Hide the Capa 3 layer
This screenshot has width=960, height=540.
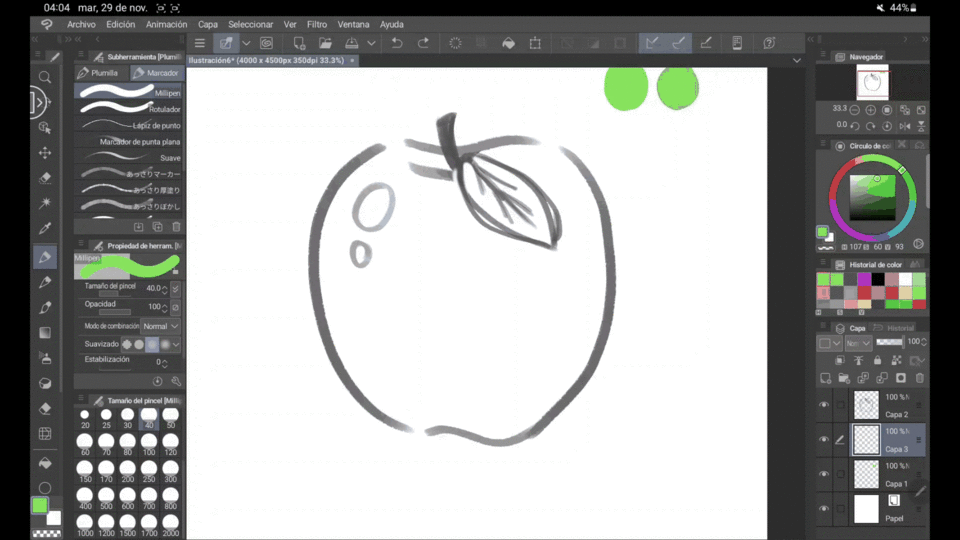pos(824,439)
